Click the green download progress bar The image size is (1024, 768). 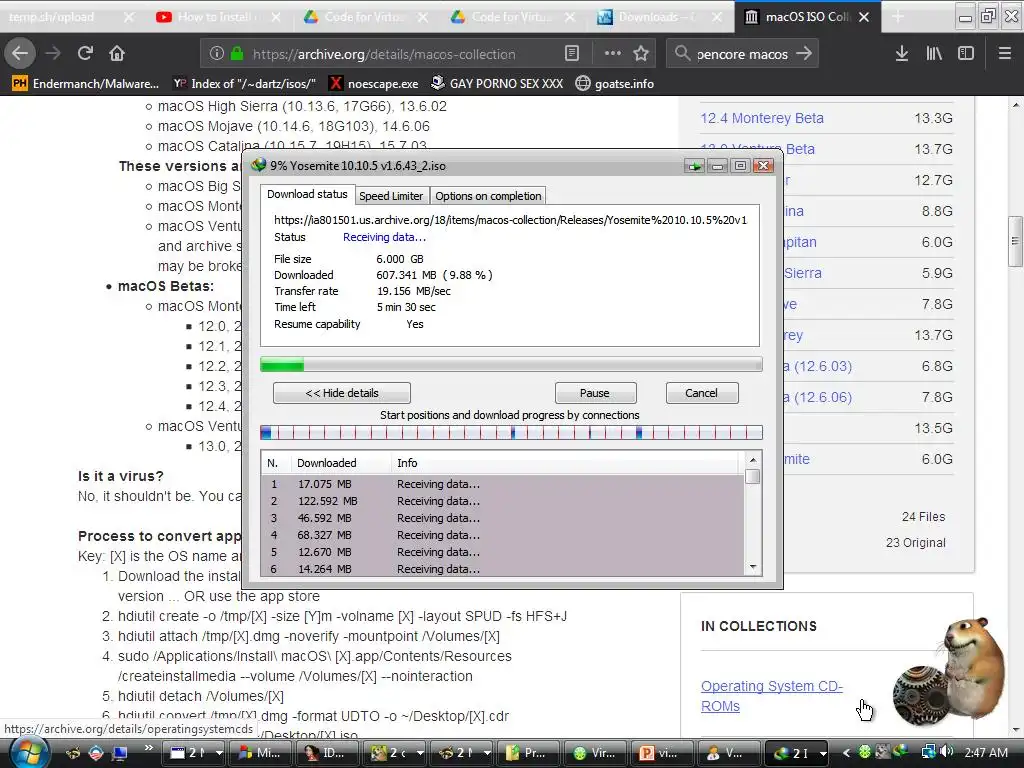(511, 364)
